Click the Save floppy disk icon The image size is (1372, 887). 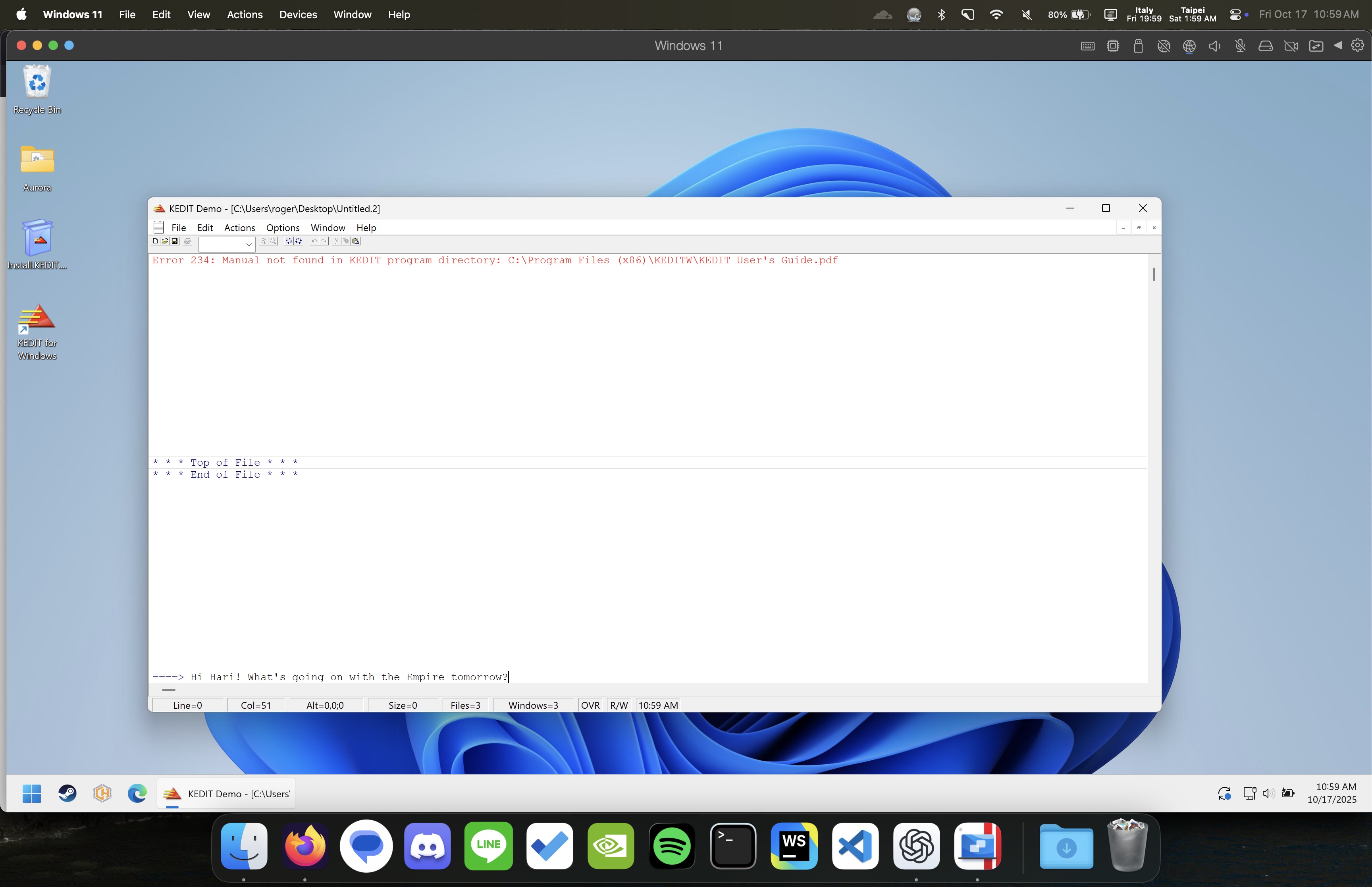pyautogui.click(x=174, y=241)
